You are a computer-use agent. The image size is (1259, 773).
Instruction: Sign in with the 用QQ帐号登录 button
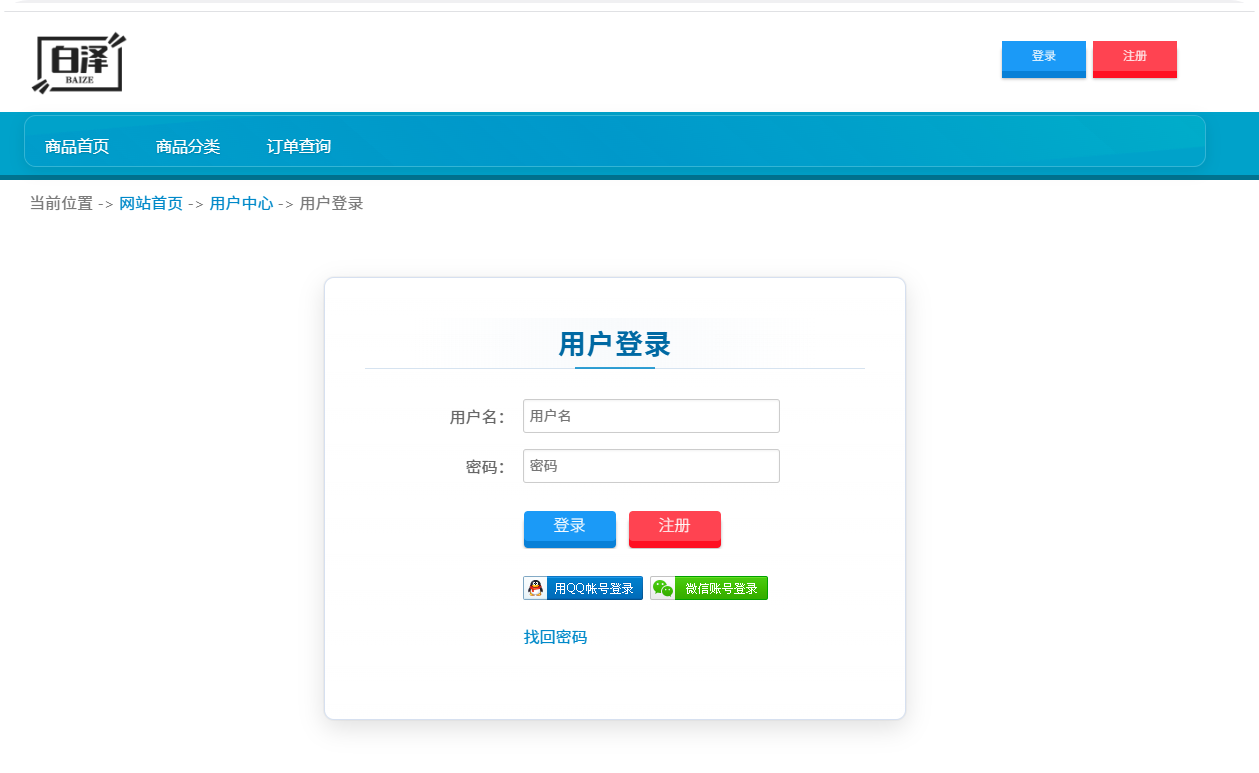583,588
